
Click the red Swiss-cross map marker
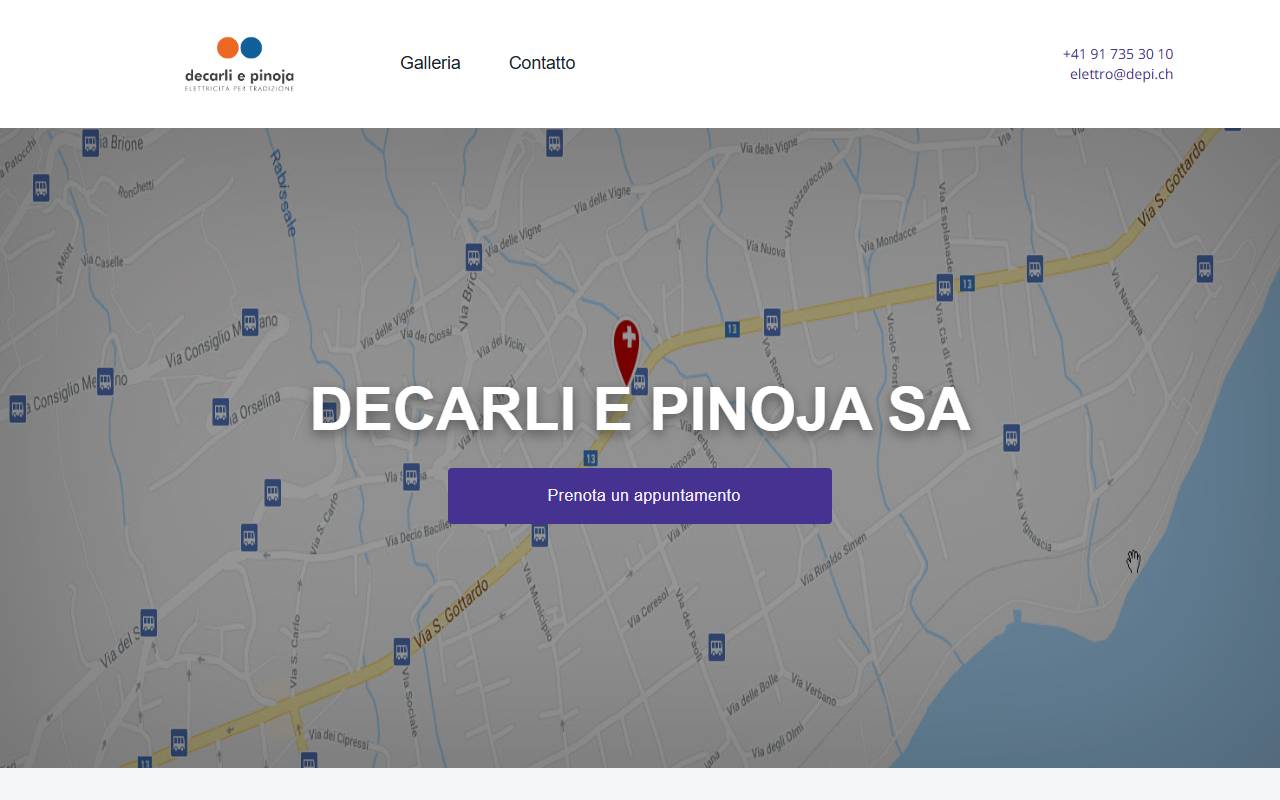[626, 352]
